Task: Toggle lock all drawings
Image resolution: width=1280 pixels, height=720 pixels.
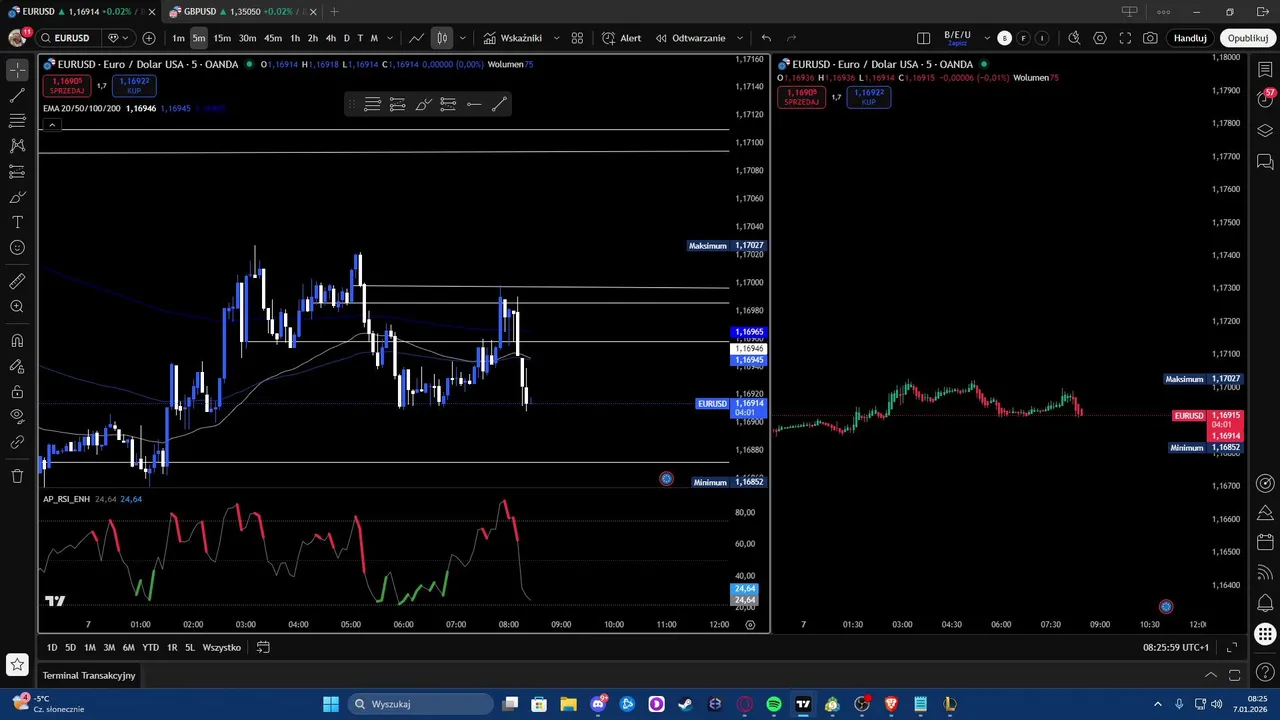Action: pos(17,391)
